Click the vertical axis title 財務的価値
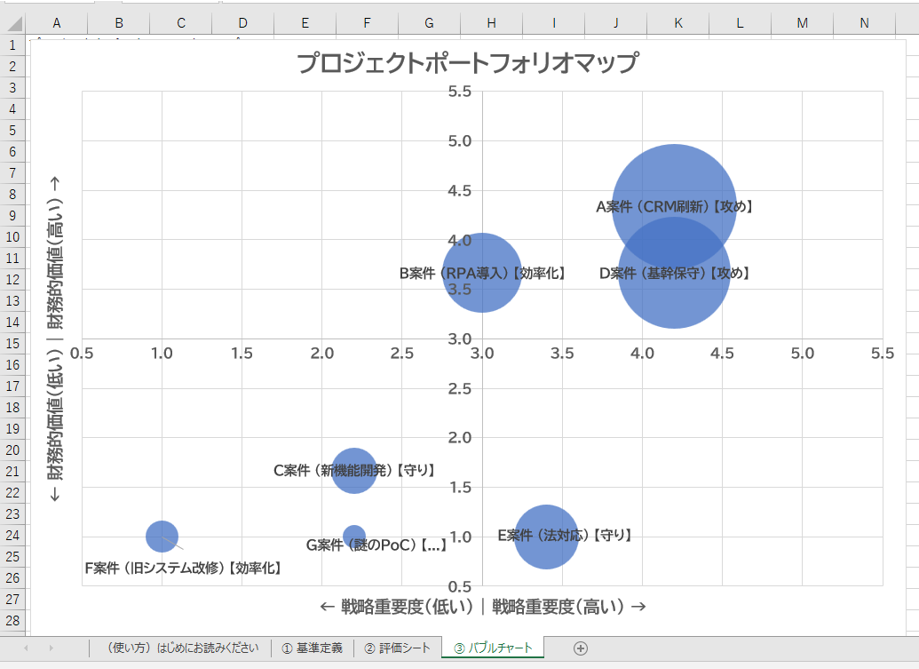Viewport: 919px width, 669px height. [x=56, y=340]
